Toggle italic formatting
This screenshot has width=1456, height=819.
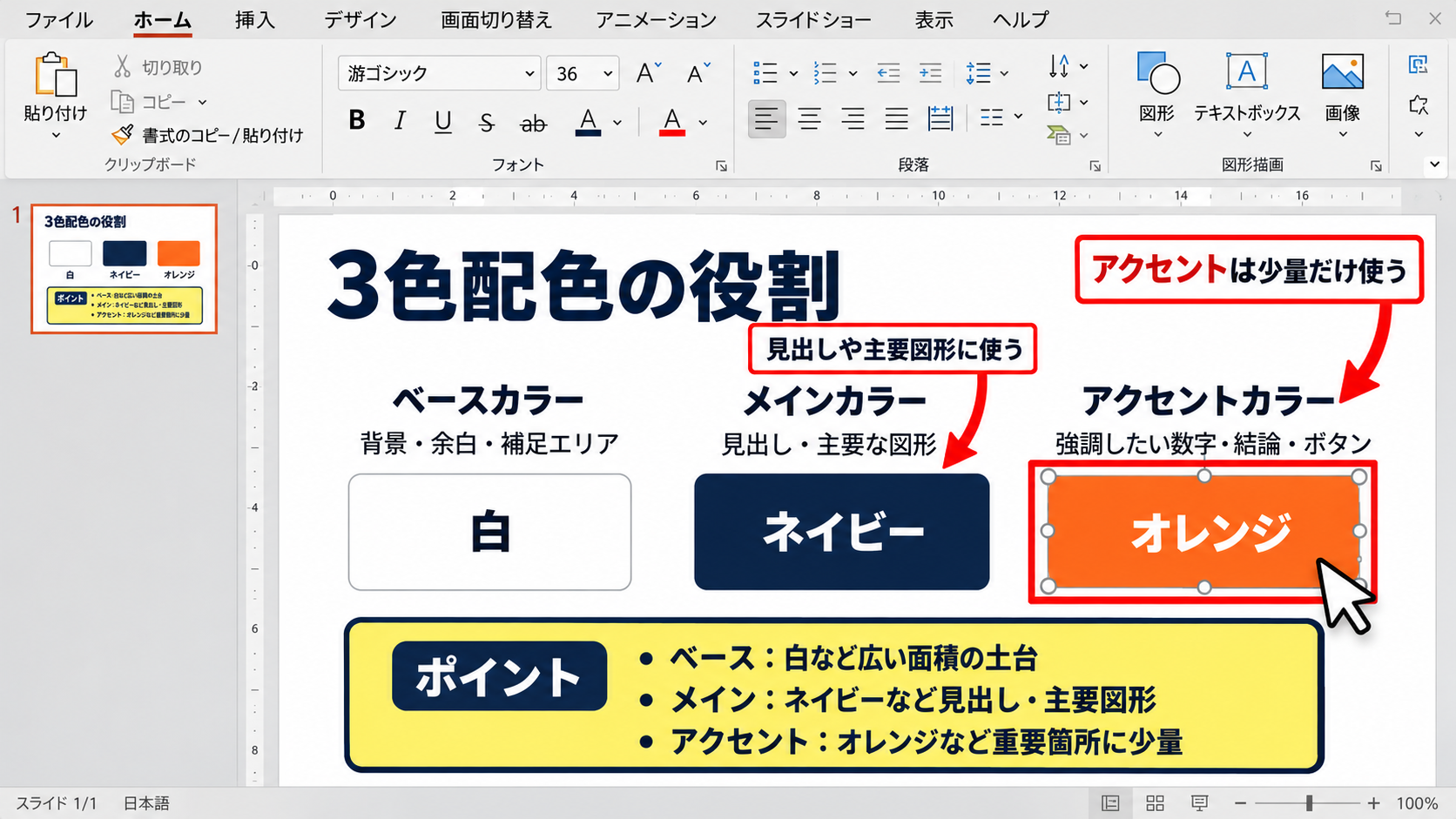tap(400, 120)
